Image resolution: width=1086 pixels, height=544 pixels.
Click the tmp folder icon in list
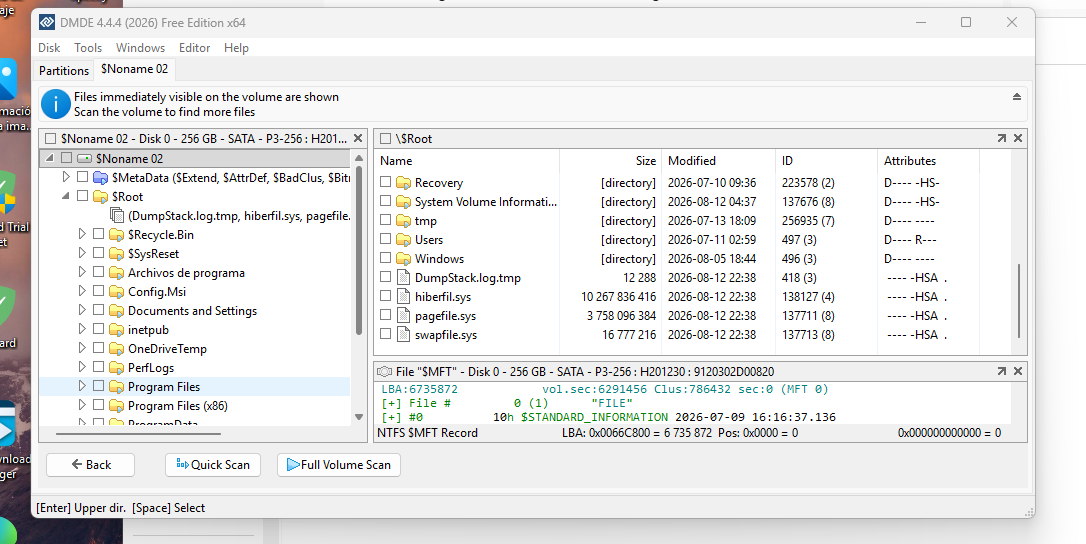coord(404,221)
